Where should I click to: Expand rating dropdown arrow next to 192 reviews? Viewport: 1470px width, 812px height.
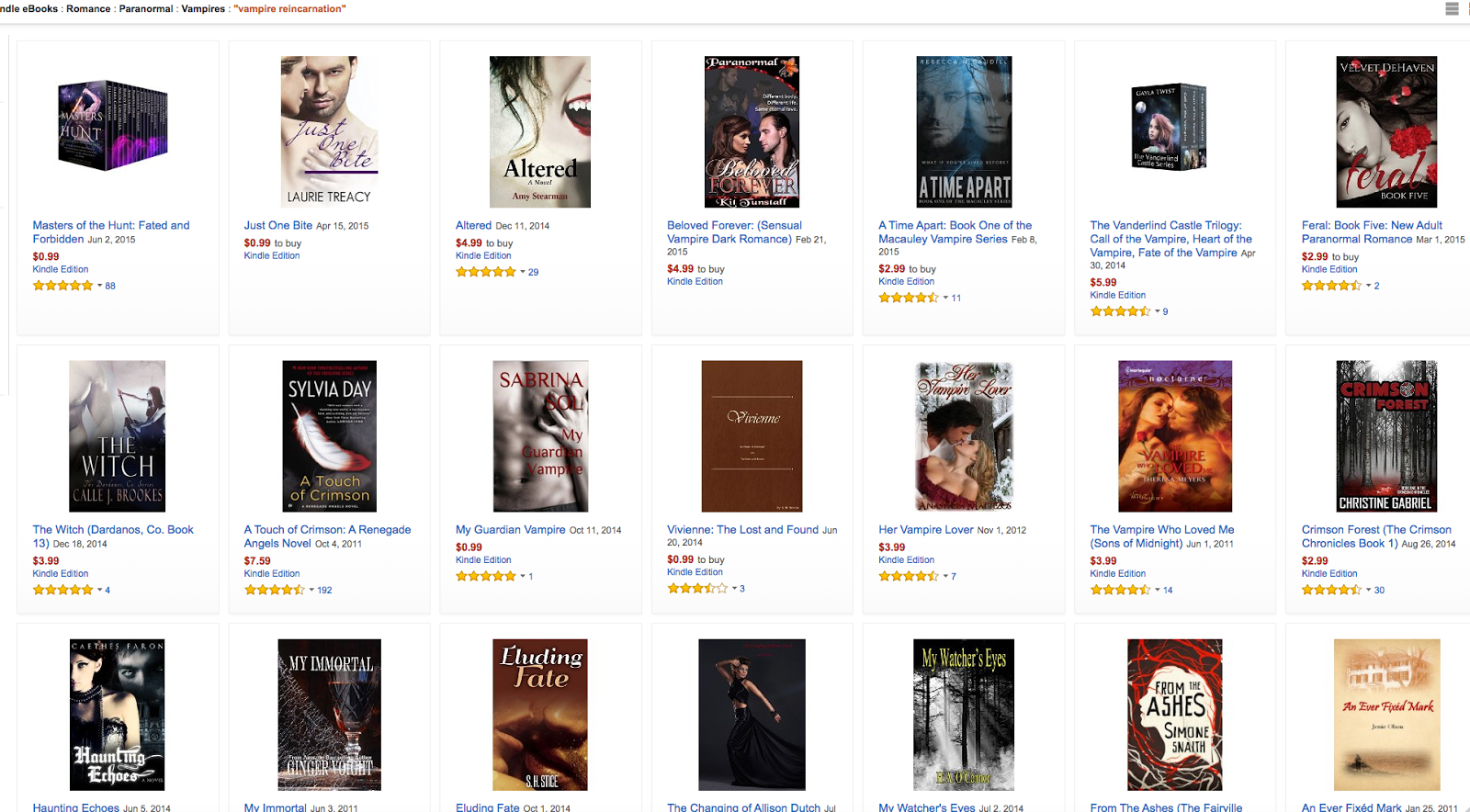pyautogui.click(x=311, y=590)
